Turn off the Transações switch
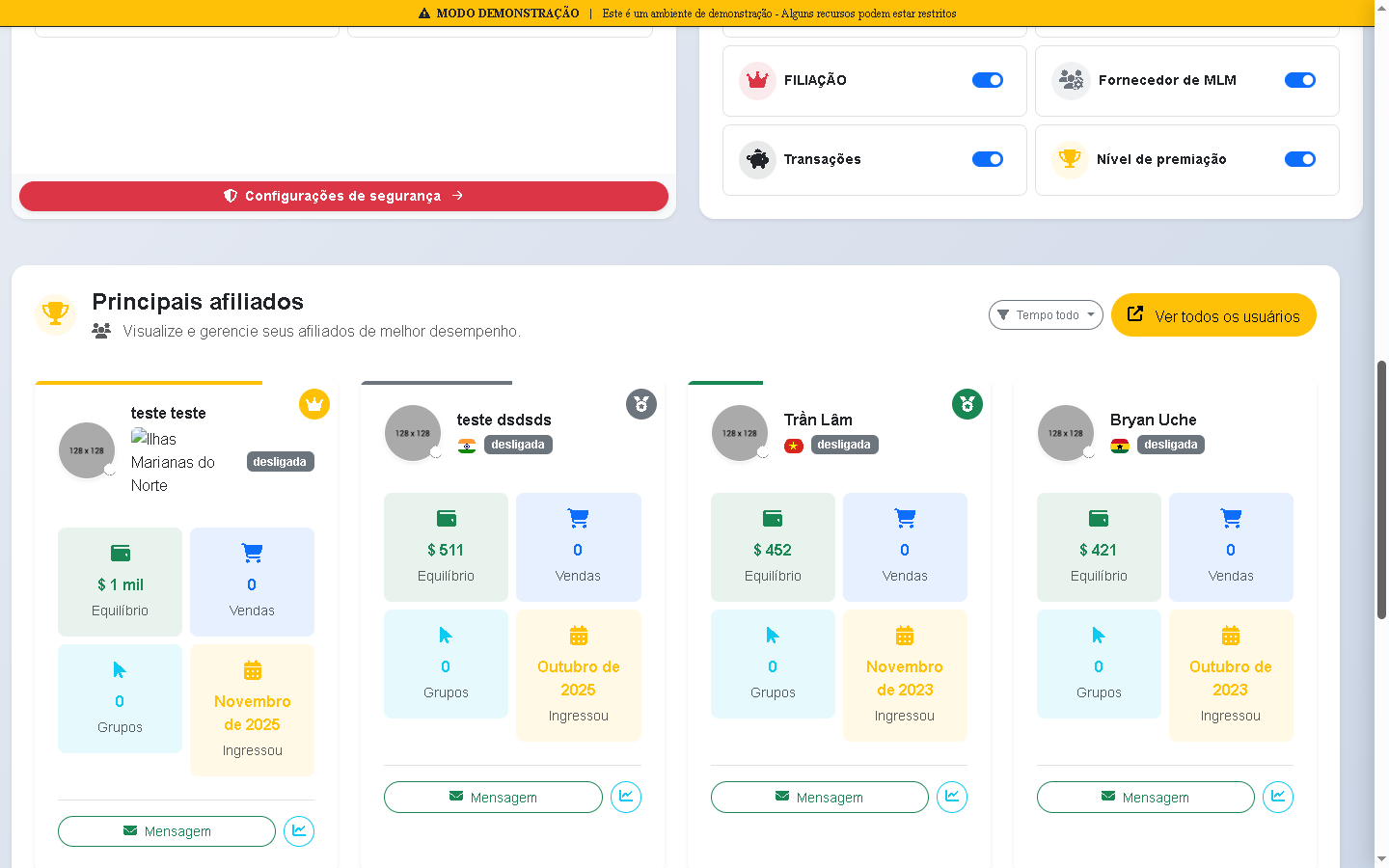Image resolution: width=1389 pixels, height=868 pixels. pos(988,159)
